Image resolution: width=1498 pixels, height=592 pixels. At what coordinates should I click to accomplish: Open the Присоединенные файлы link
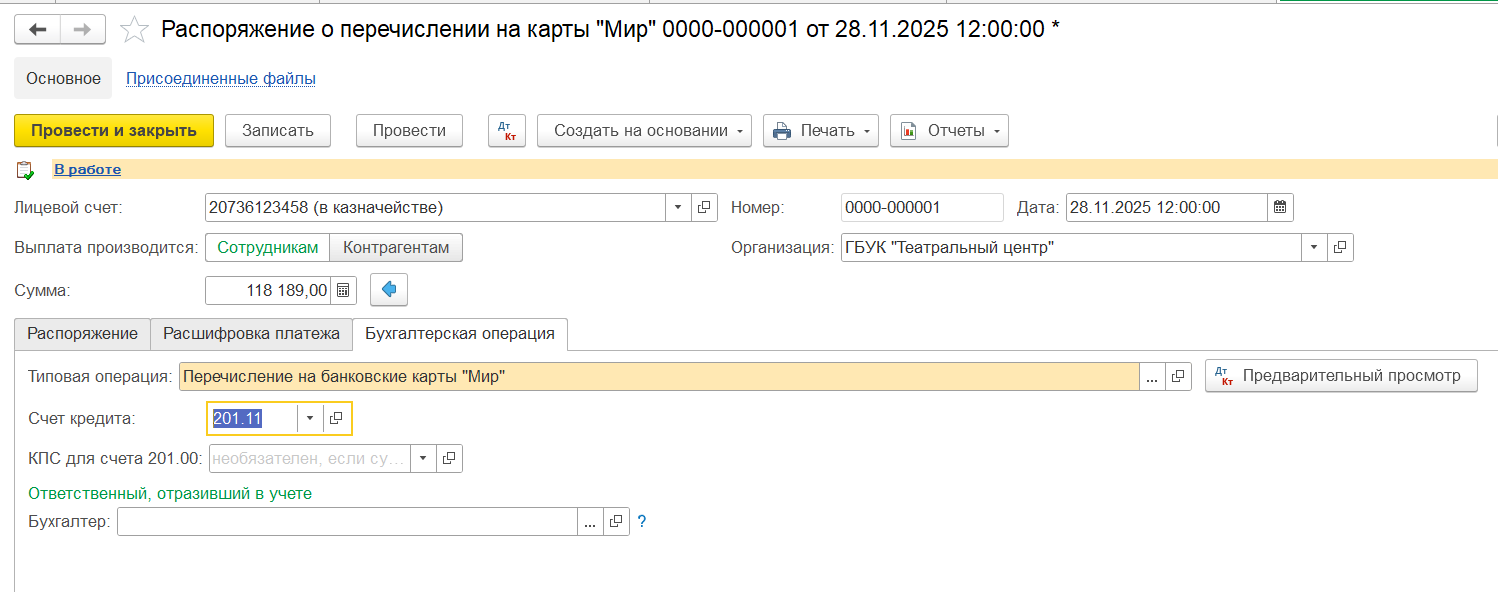(220, 78)
